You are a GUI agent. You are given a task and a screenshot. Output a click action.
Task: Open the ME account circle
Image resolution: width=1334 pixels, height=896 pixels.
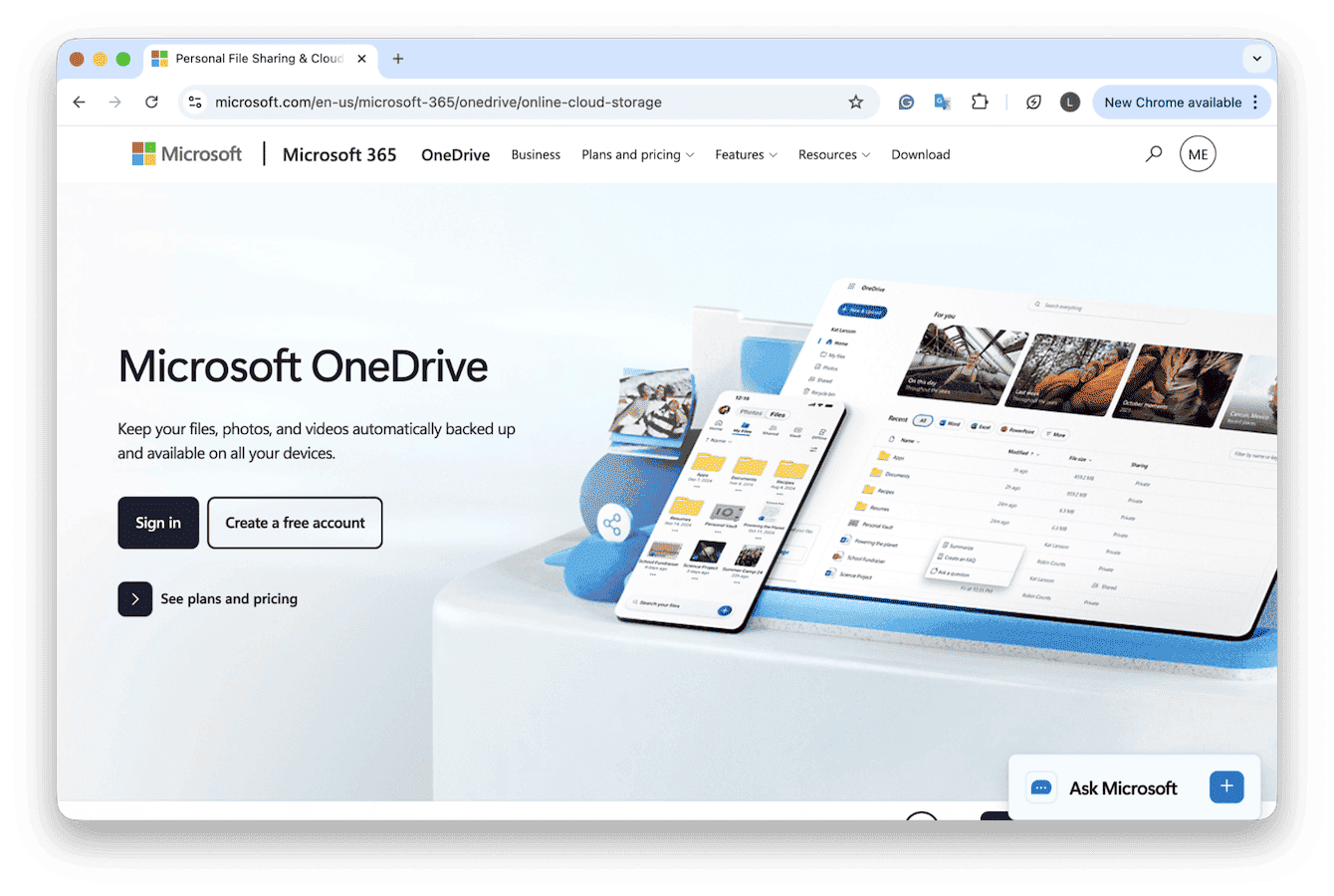[x=1198, y=154]
